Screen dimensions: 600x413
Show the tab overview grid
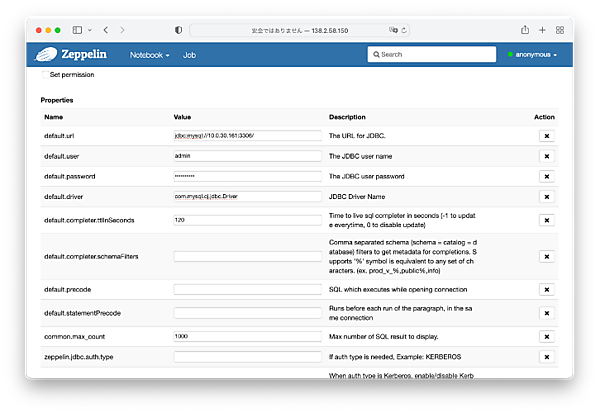(x=560, y=30)
